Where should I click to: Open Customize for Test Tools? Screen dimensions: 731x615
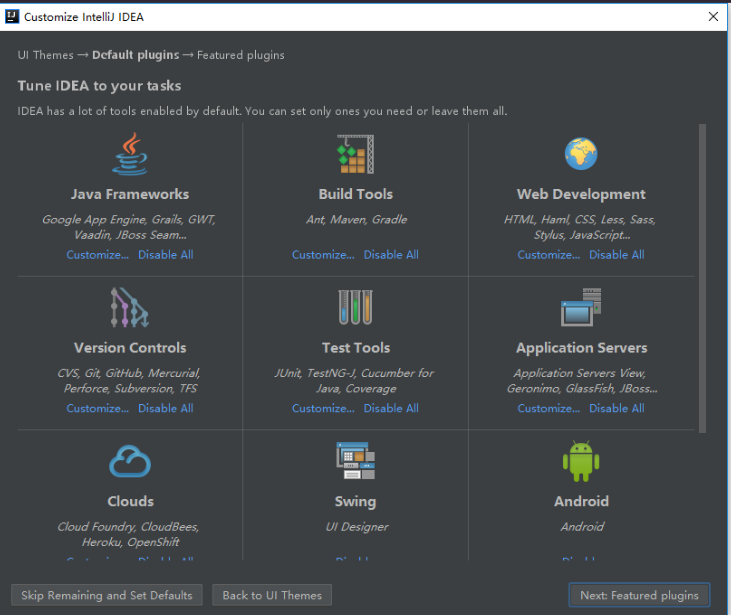click(323, 408)
